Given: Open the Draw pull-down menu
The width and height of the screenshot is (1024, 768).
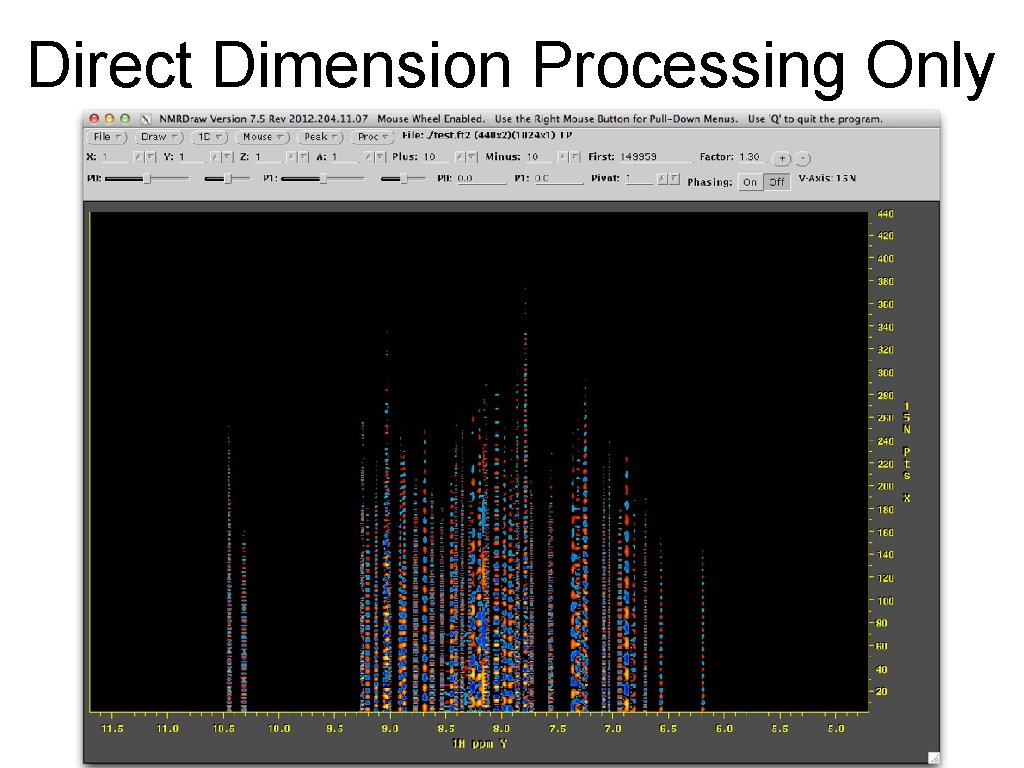Looking at the screenshot, I should [158, 137].
